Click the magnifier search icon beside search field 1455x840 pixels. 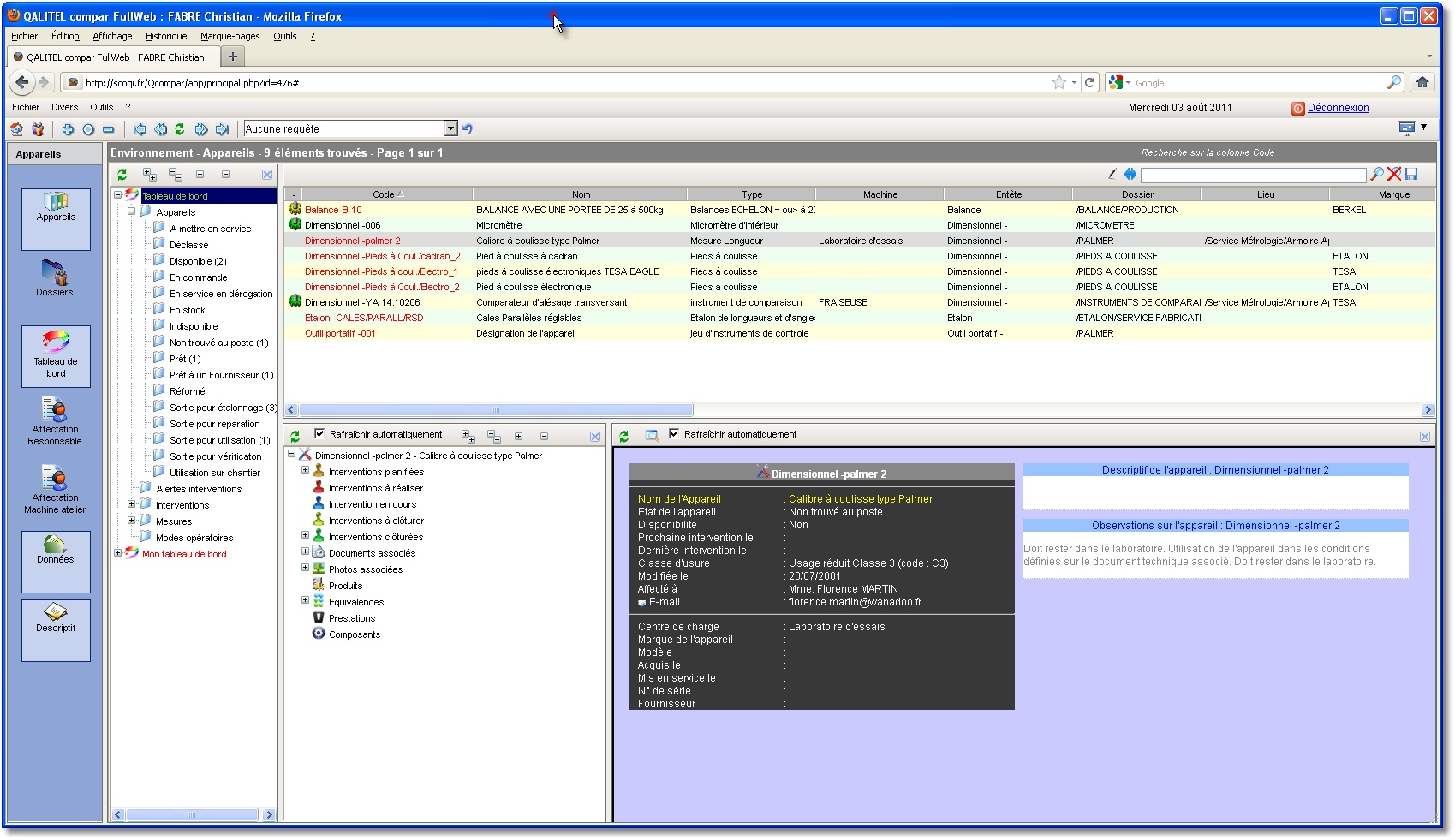click(x=1377, y=175)
